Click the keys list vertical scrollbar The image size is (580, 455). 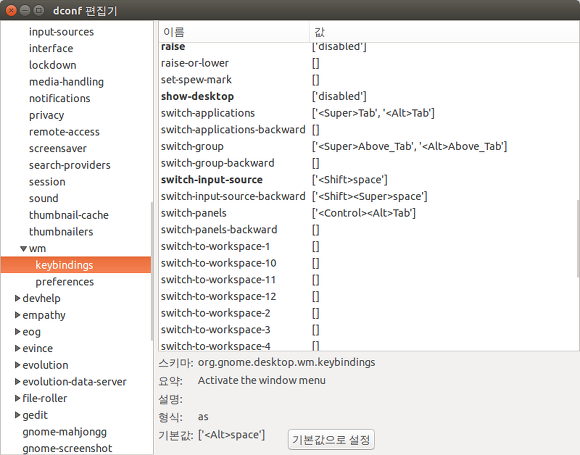pyautogui.click(x=578, y=239)
